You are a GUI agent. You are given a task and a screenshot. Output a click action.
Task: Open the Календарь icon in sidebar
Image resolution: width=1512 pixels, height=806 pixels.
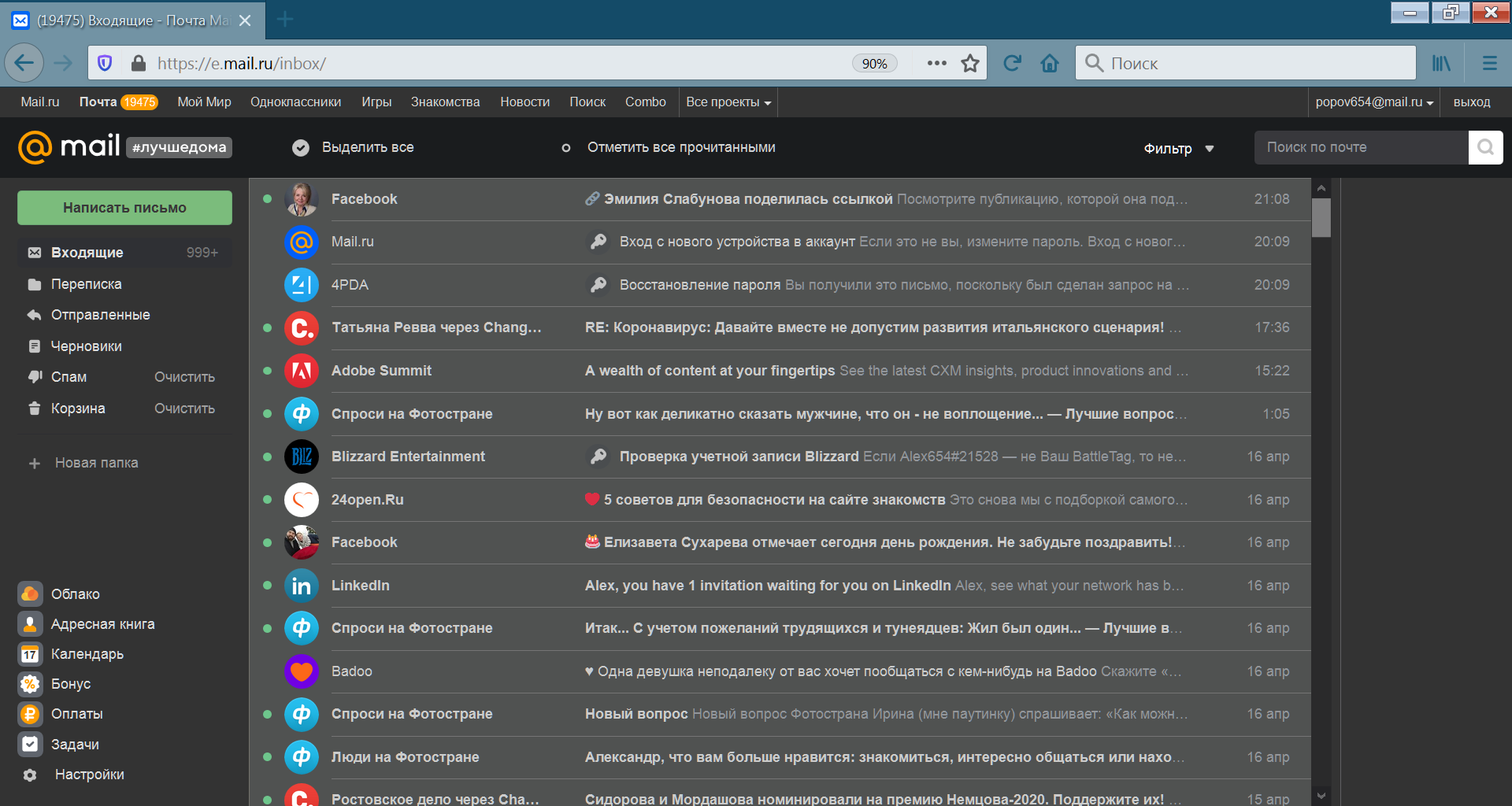29,653
